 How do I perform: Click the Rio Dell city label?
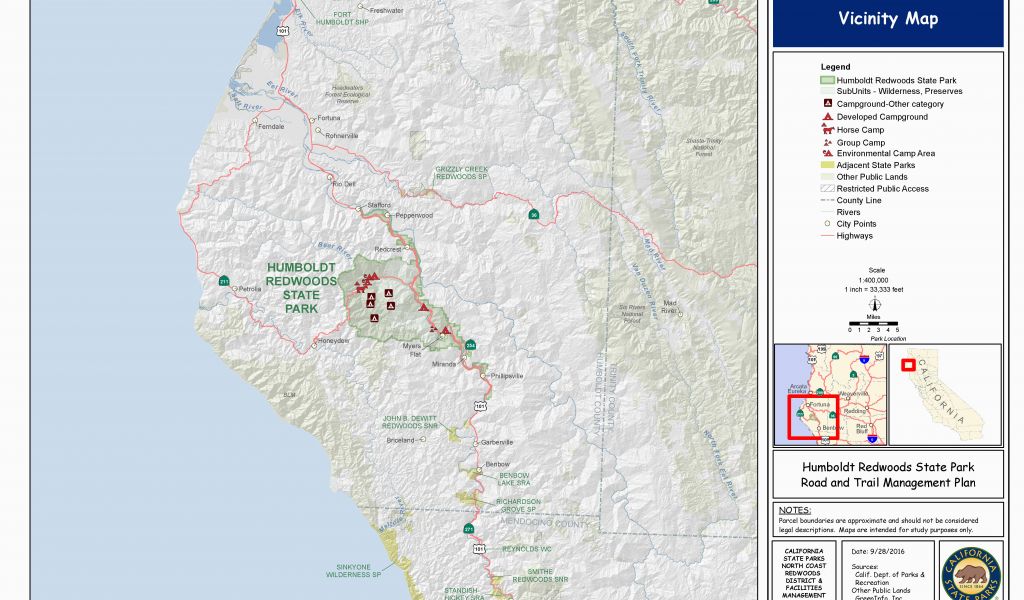344,184
